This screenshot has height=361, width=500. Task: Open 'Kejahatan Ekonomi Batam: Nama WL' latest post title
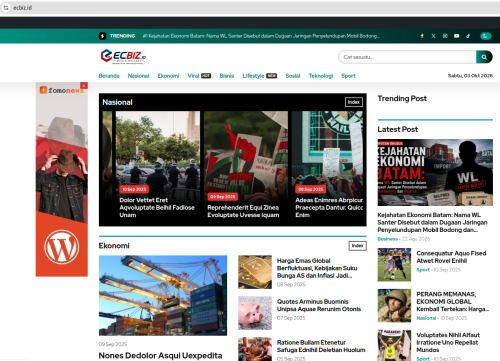click(x=432, y=222)
